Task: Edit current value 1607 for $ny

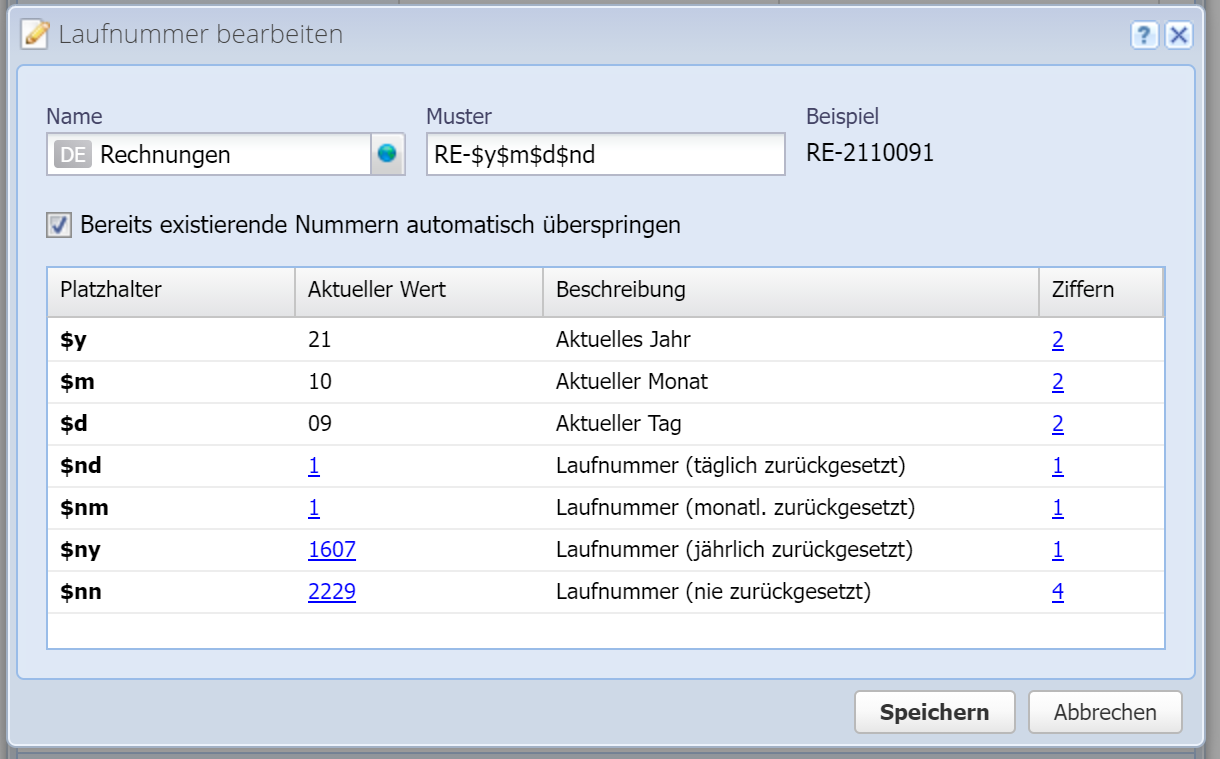Action: [332, 550]
